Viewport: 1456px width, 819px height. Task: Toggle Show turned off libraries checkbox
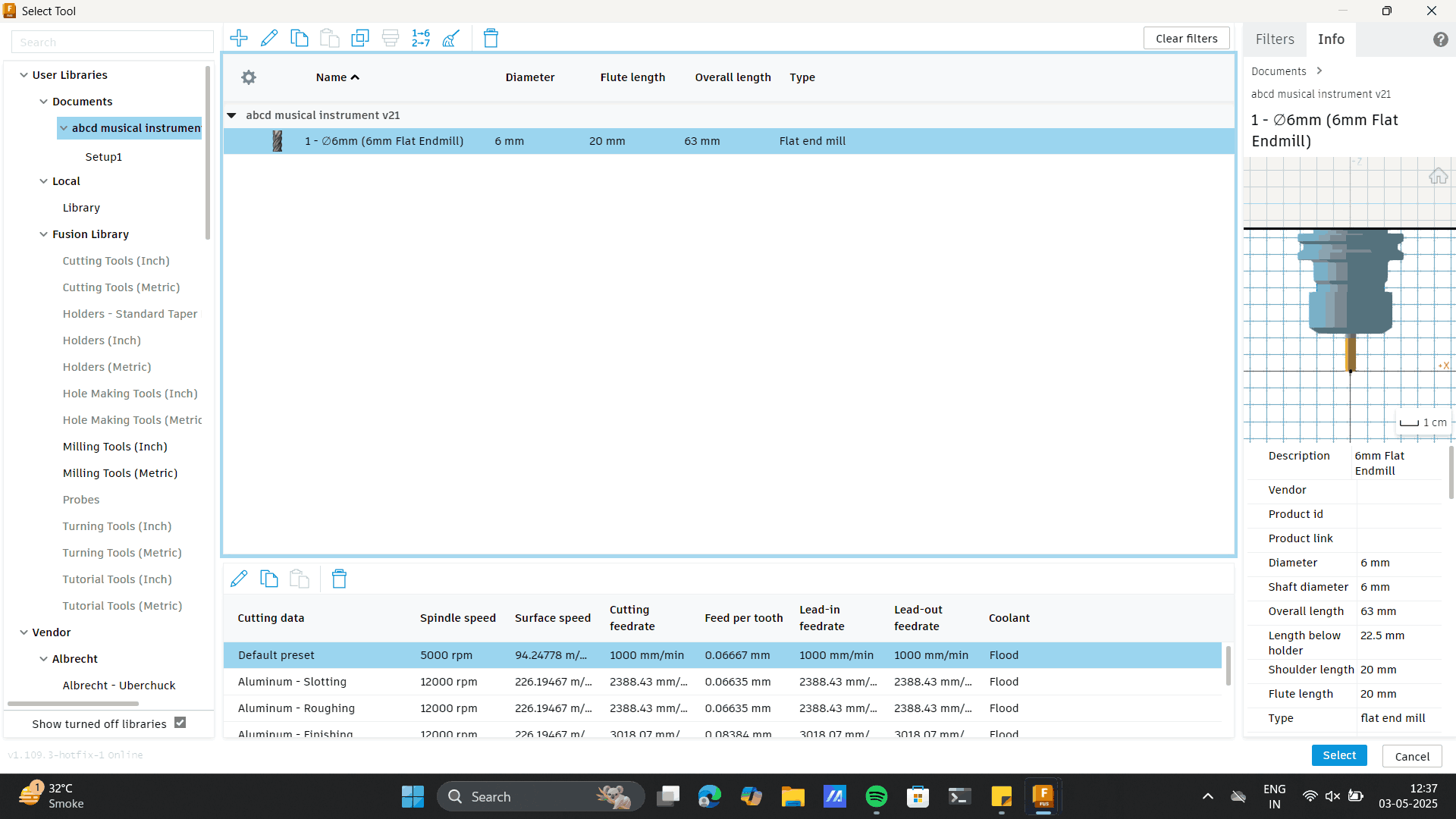click(x=180, y=723)
